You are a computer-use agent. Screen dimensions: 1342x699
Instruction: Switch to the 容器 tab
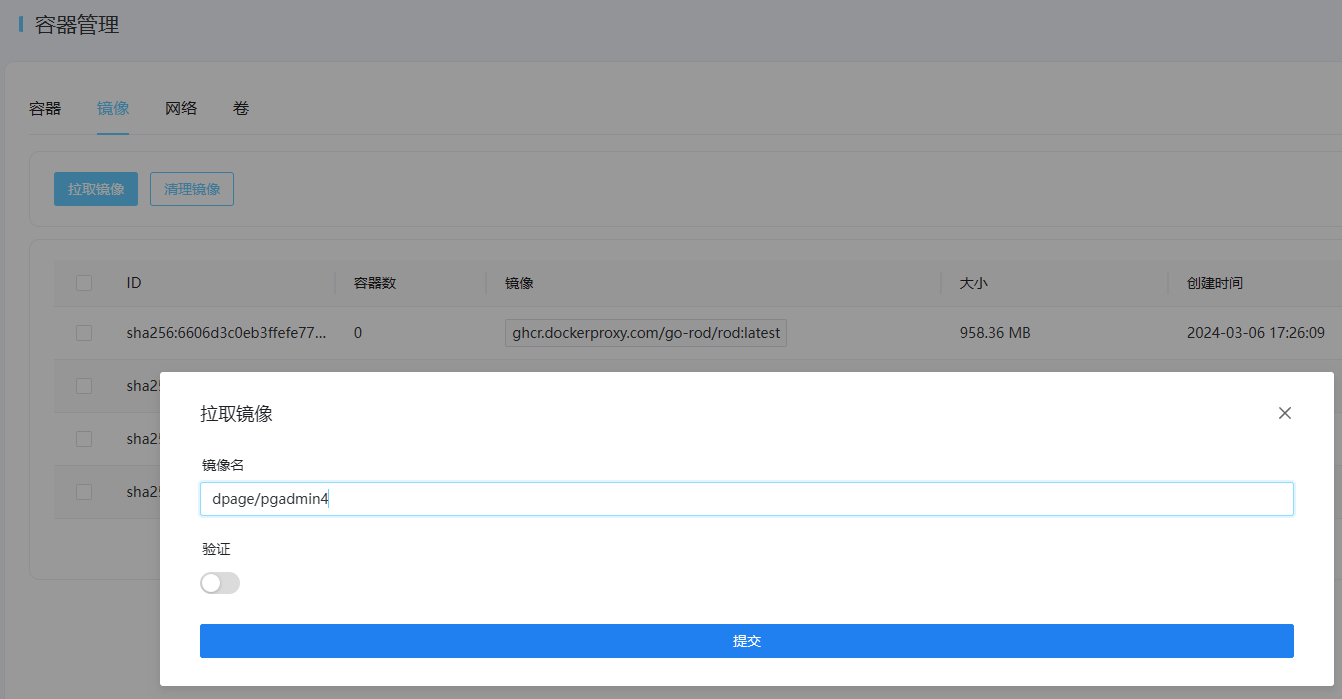45,108
